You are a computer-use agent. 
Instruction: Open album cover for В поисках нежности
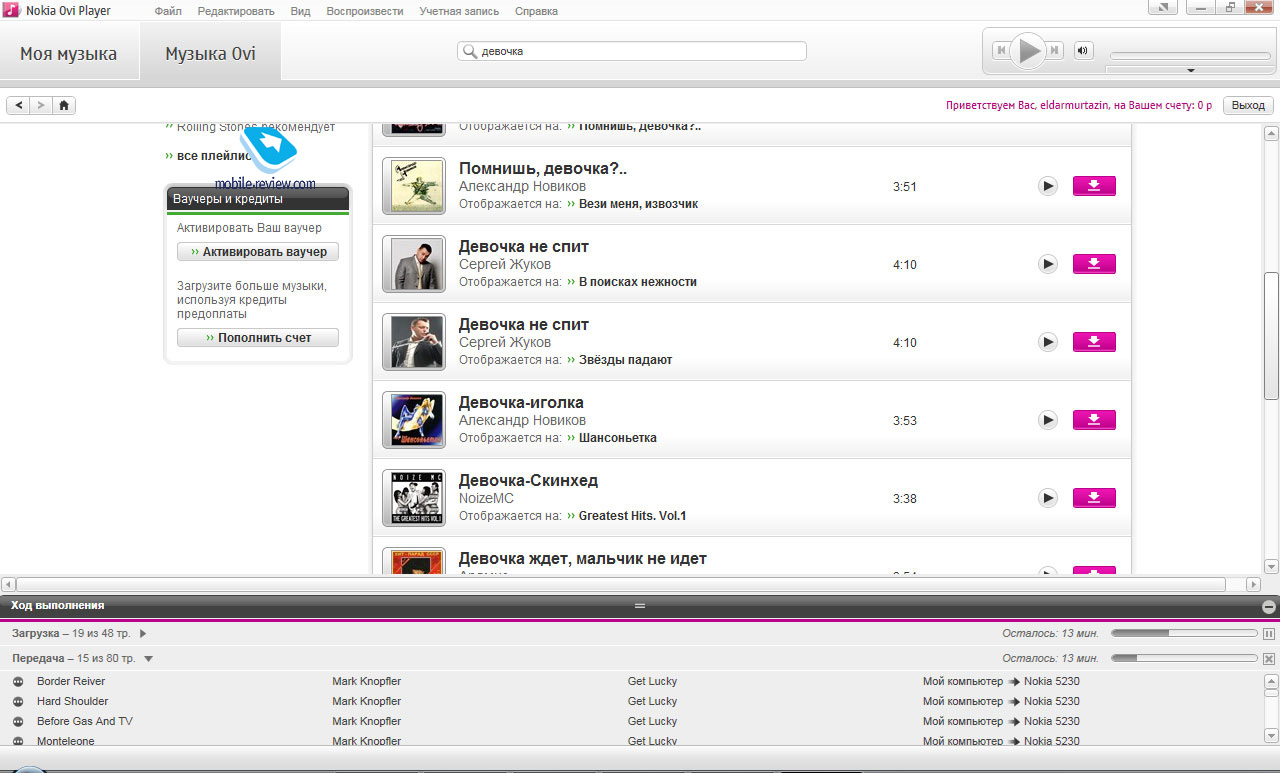coord(414,264)
